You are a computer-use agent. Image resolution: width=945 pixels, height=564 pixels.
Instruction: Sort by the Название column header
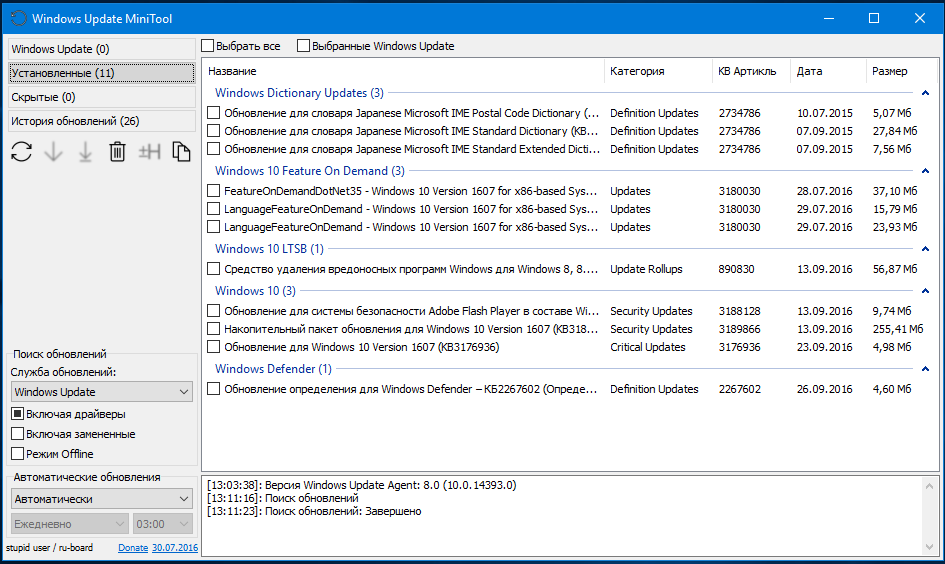click(403, 71)
